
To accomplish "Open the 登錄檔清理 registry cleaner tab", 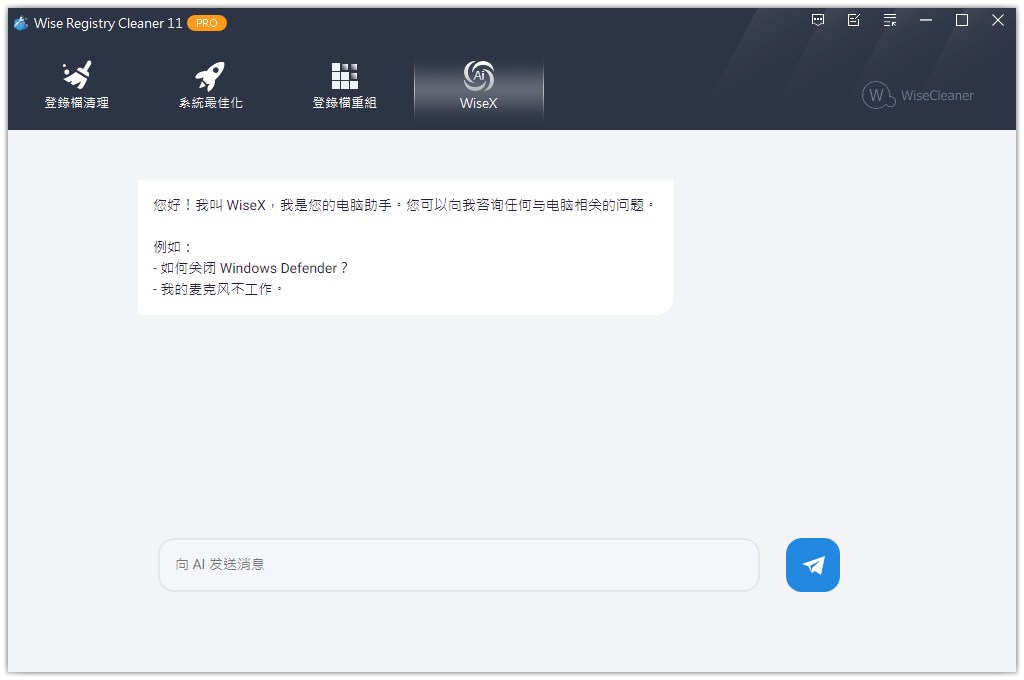I will pyautogui.click(x=77, y=85).
